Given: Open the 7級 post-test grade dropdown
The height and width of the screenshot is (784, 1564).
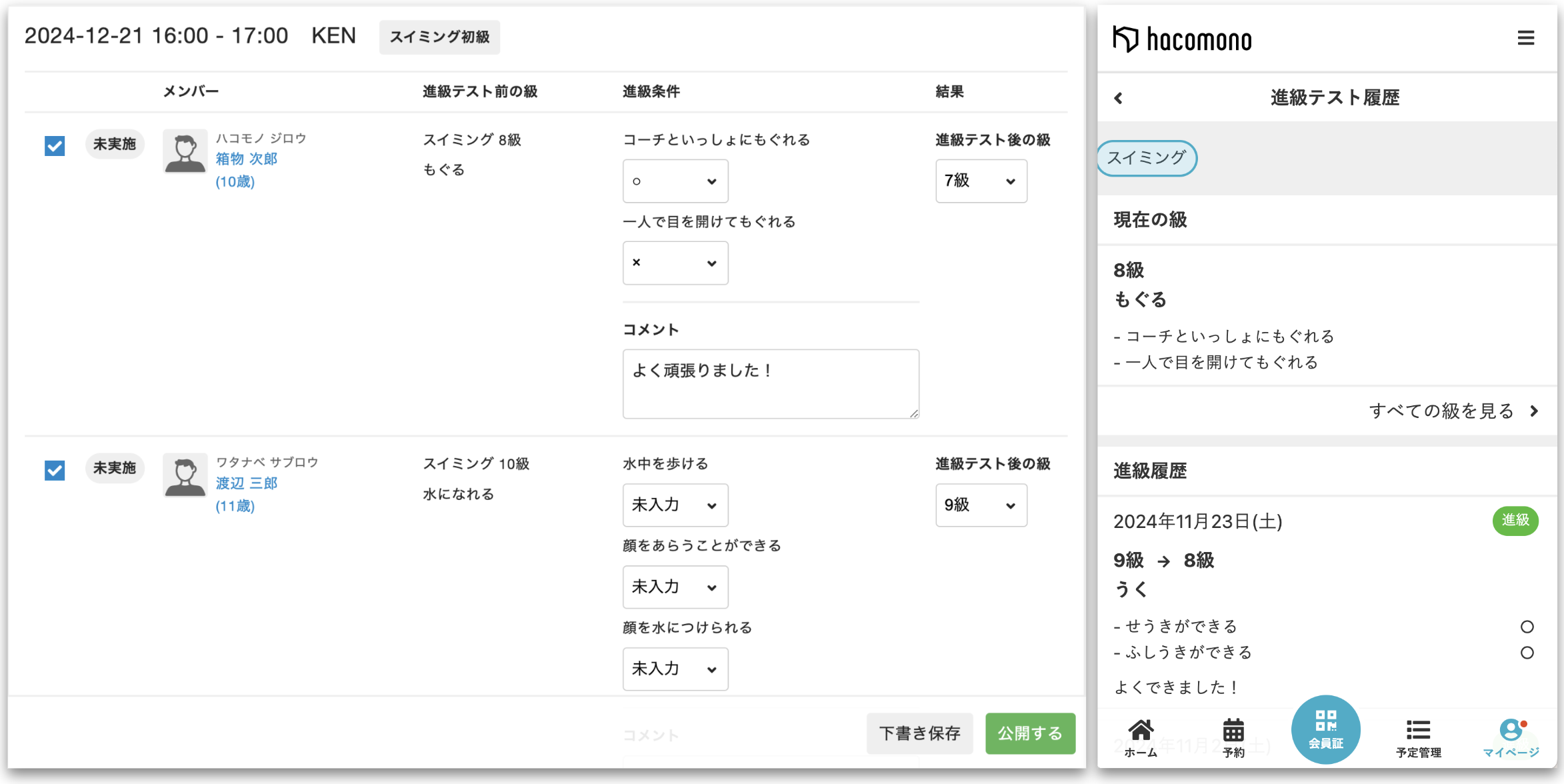Looking at the screenshot, I should (981, 181).
